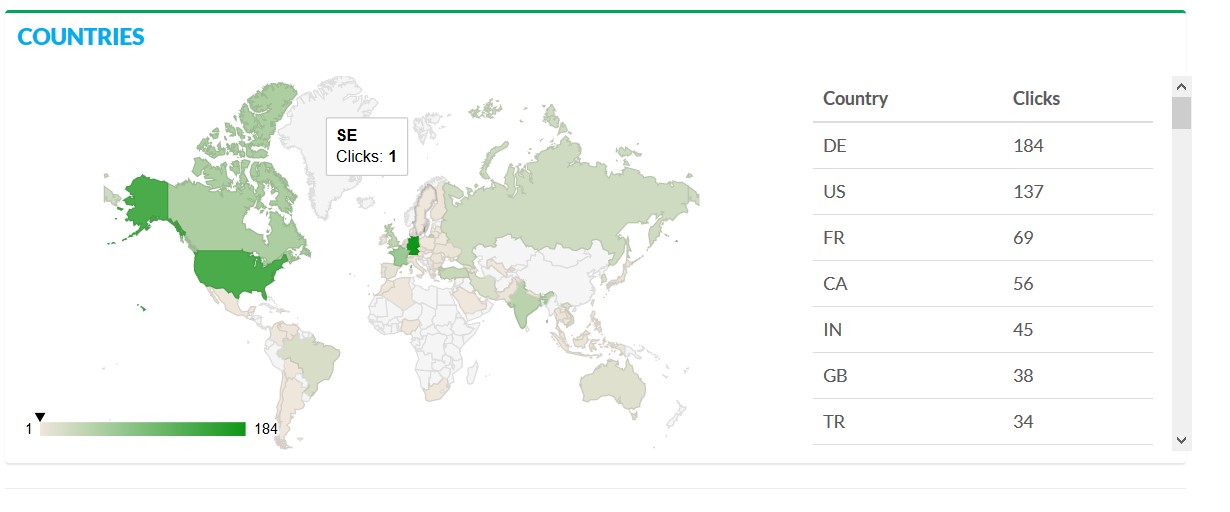
Task: Choose the FR row in country table
Action: pos(982,238)
